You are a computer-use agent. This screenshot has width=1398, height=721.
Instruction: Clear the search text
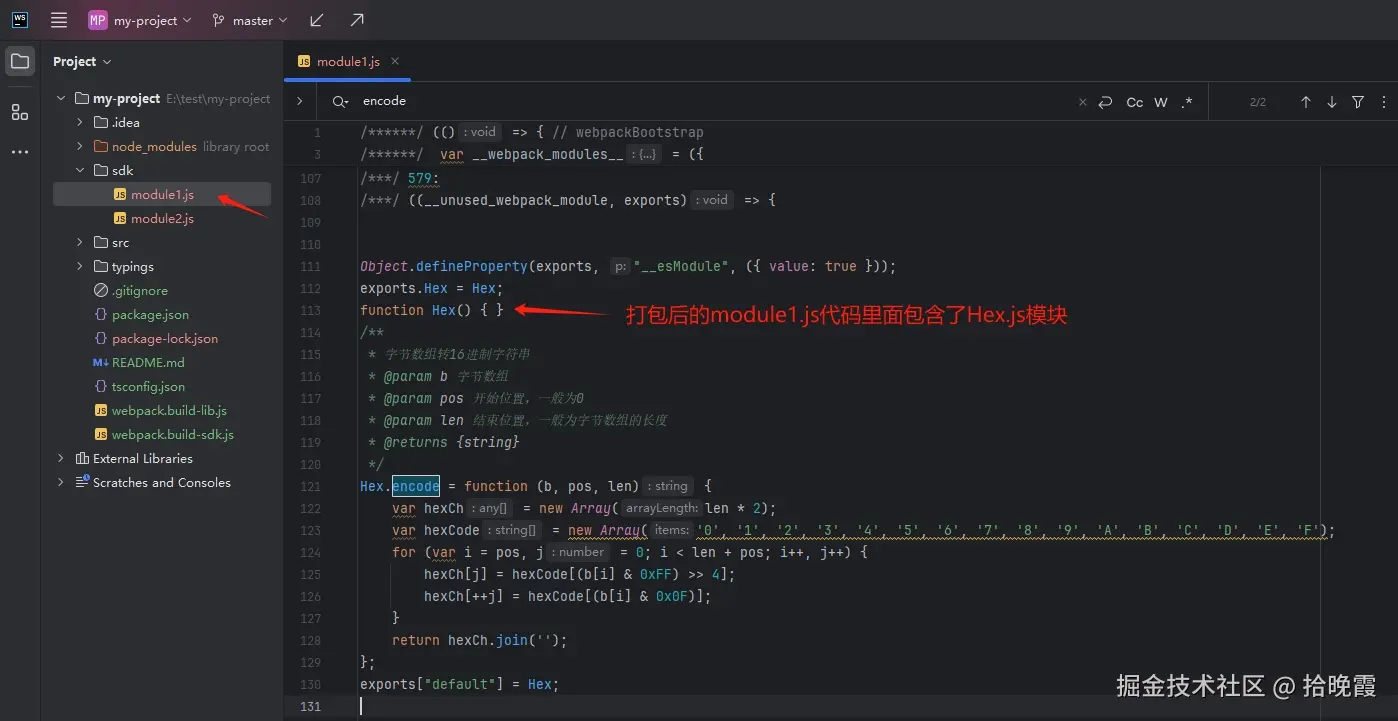1082,102
